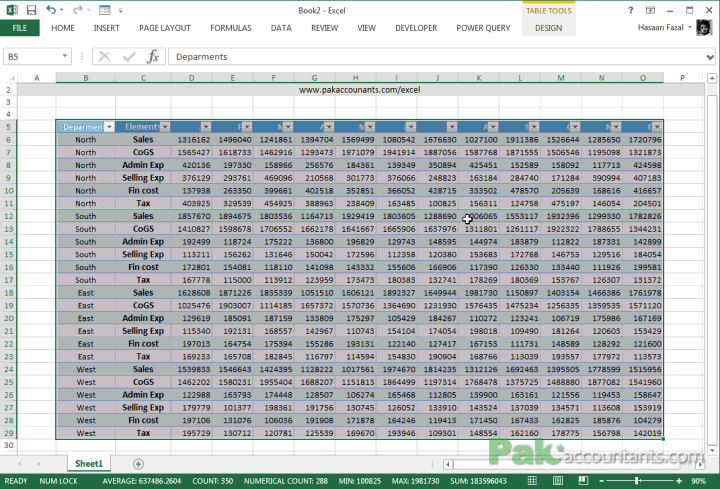Click vertical scrollbar down arrow
The width and height of the screenshot is (720, 489).
(x=712, y=451)
